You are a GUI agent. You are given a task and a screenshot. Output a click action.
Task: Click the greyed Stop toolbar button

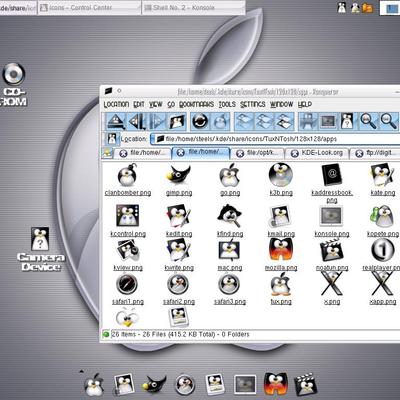(220, 121)
